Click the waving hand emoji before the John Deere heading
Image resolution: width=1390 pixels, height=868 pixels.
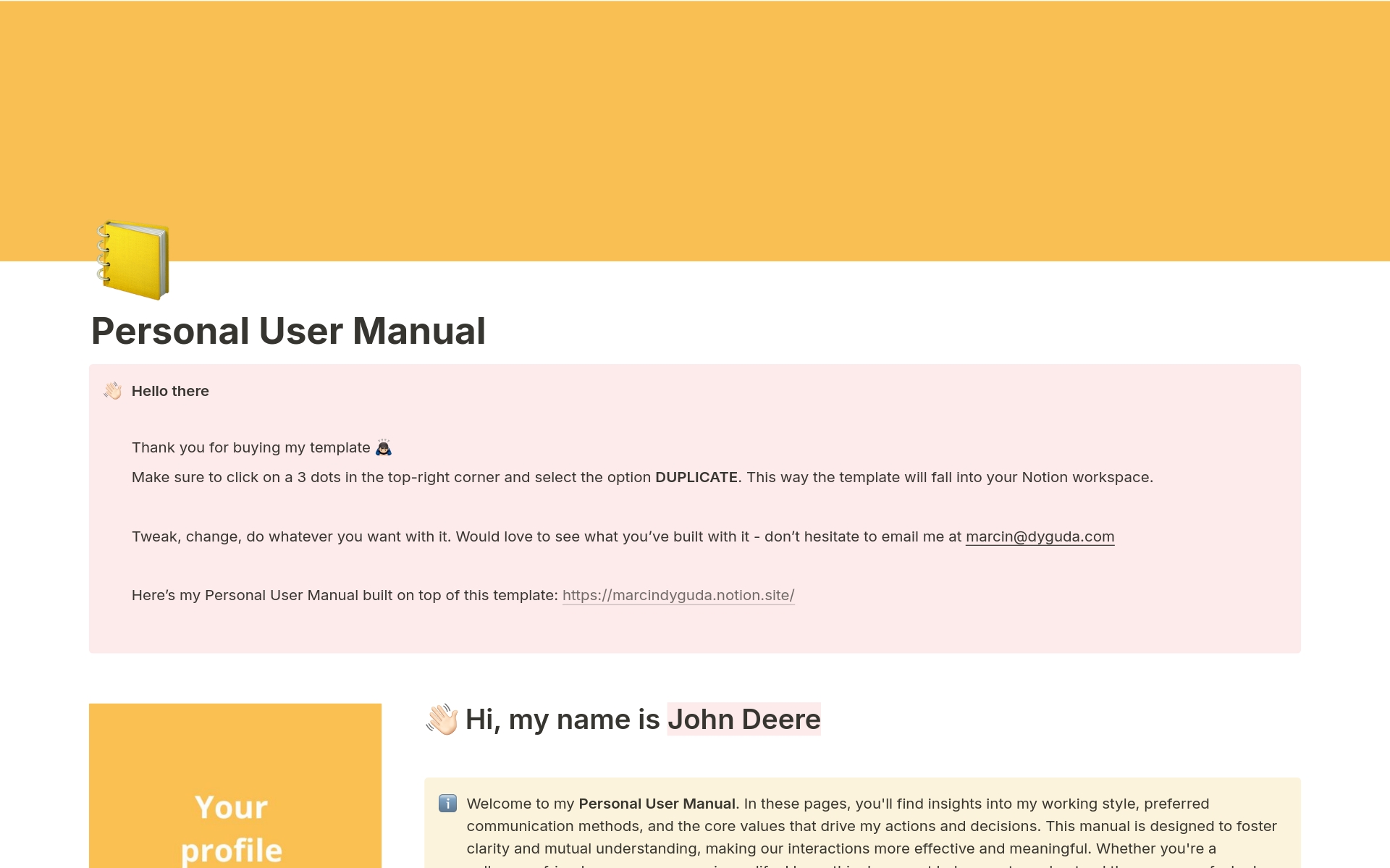442,719
